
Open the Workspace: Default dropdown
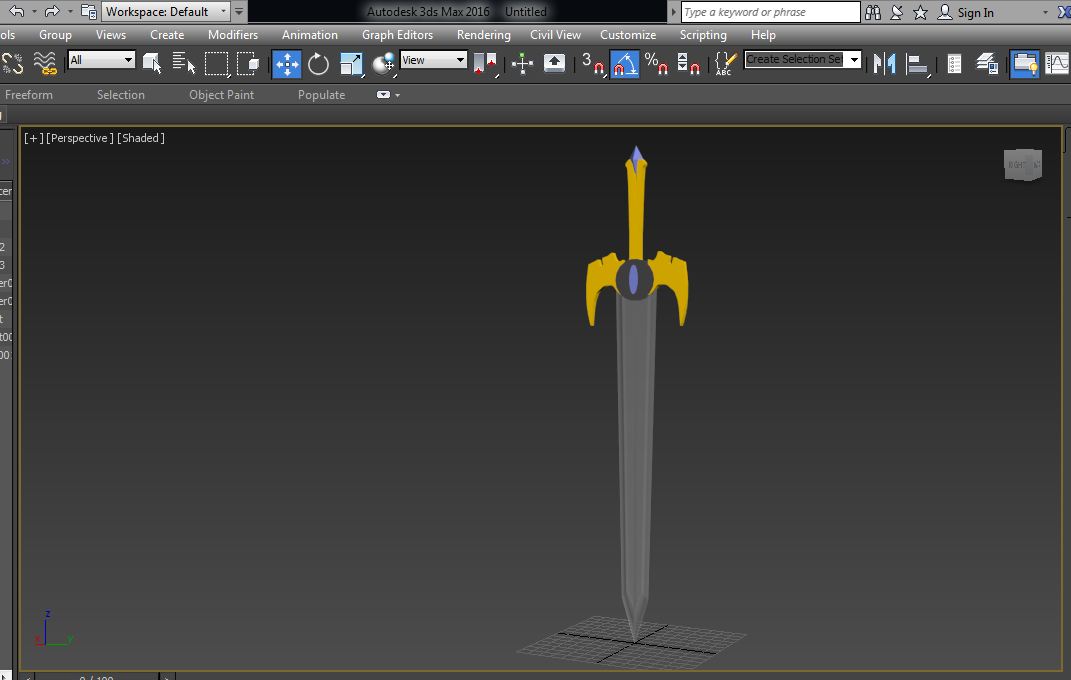(165, 12)
